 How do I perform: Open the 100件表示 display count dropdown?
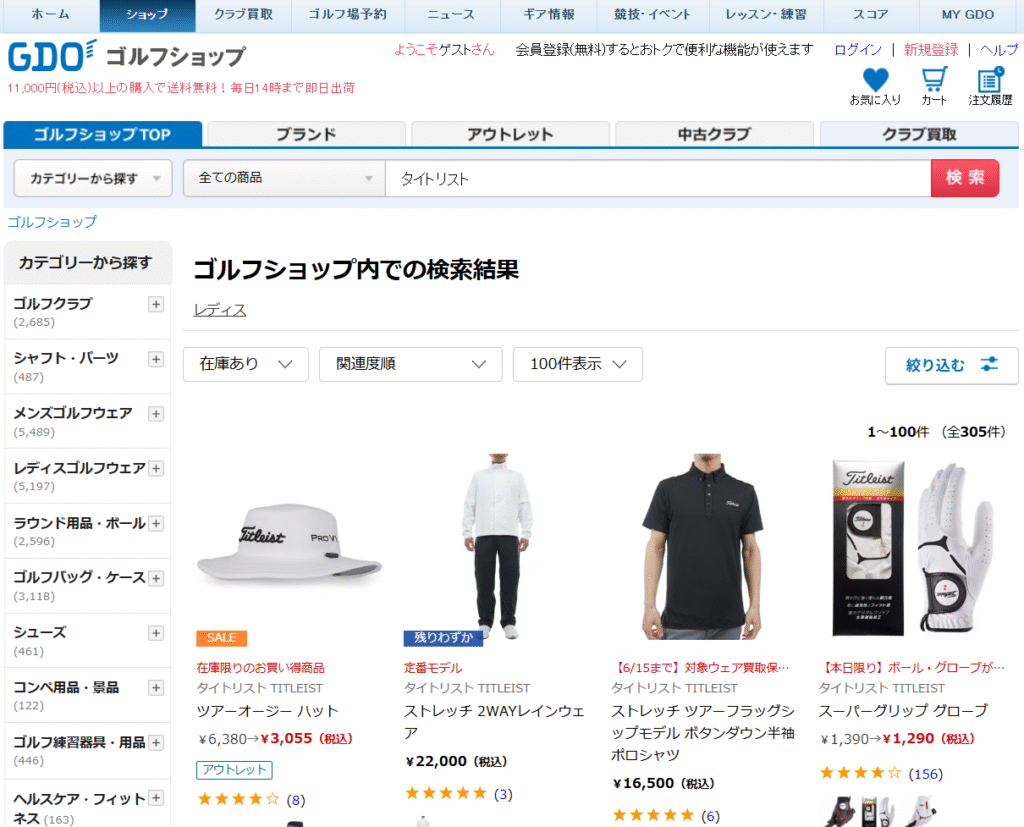point(578,364)
